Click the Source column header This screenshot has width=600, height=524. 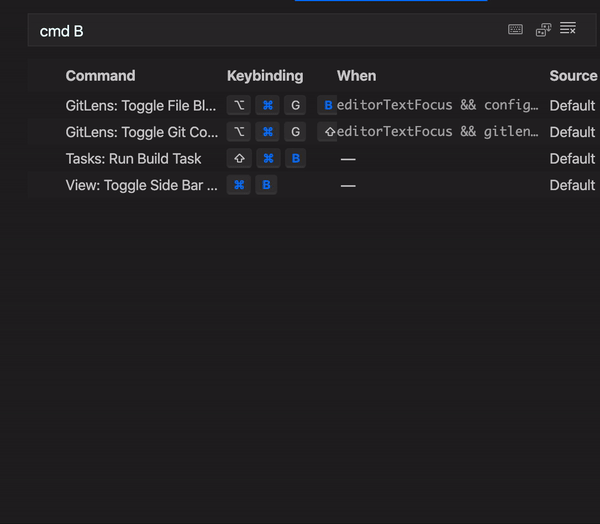coord(573,76)
